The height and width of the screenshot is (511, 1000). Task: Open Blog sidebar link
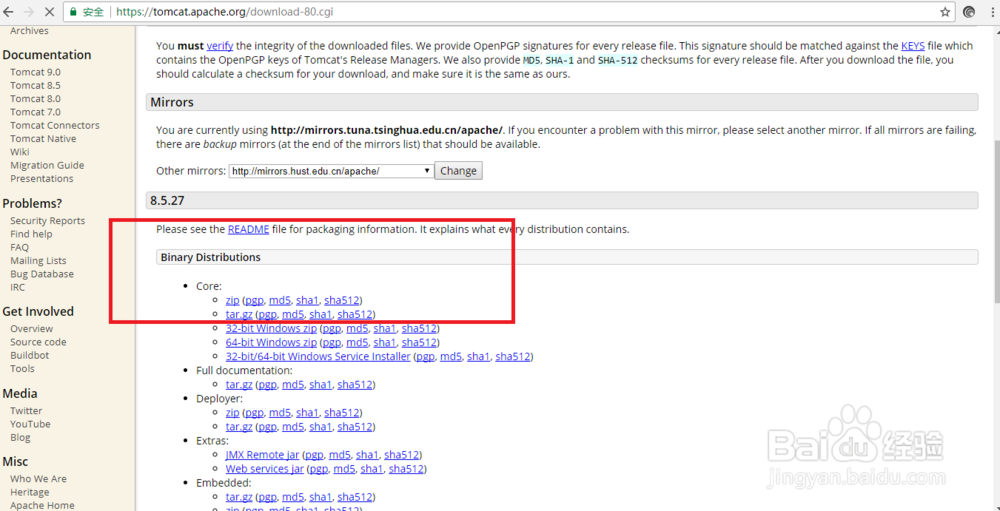tap(20, 438)
